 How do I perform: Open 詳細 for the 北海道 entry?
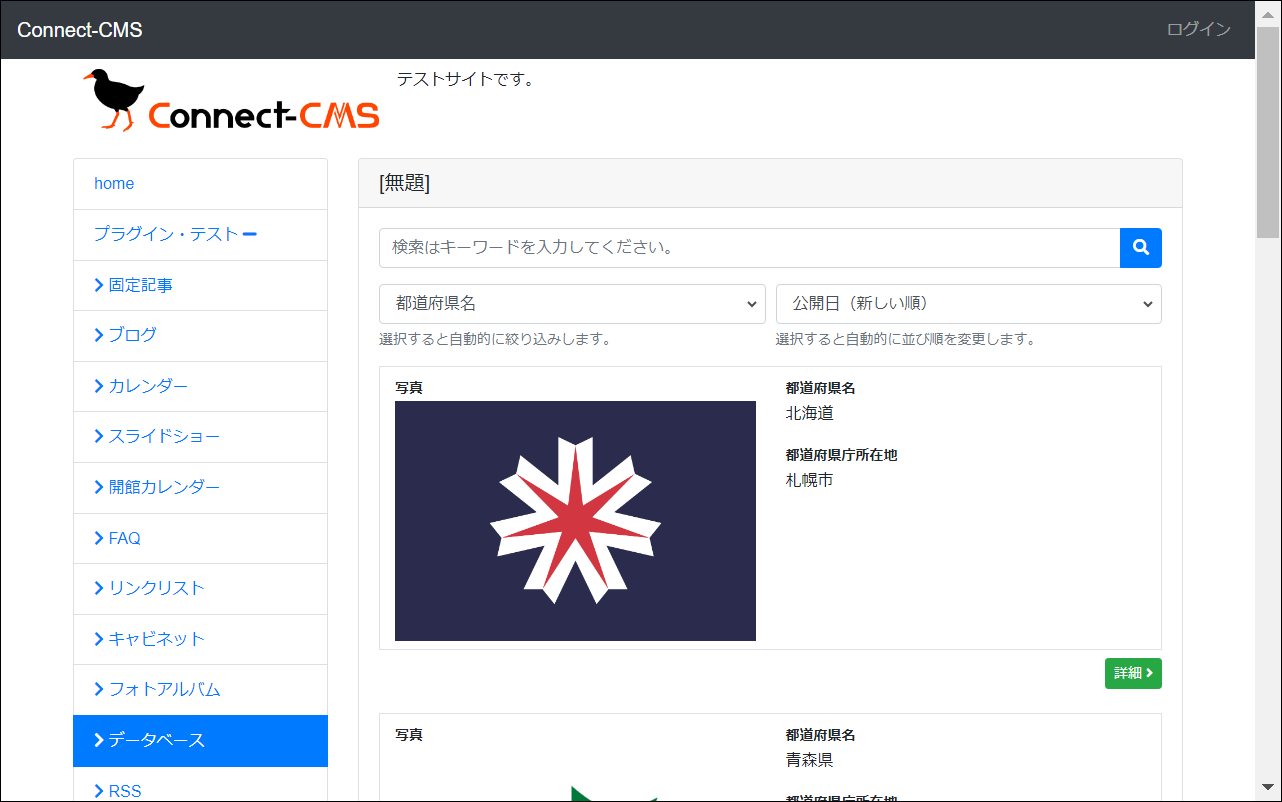coord(1133,674)
